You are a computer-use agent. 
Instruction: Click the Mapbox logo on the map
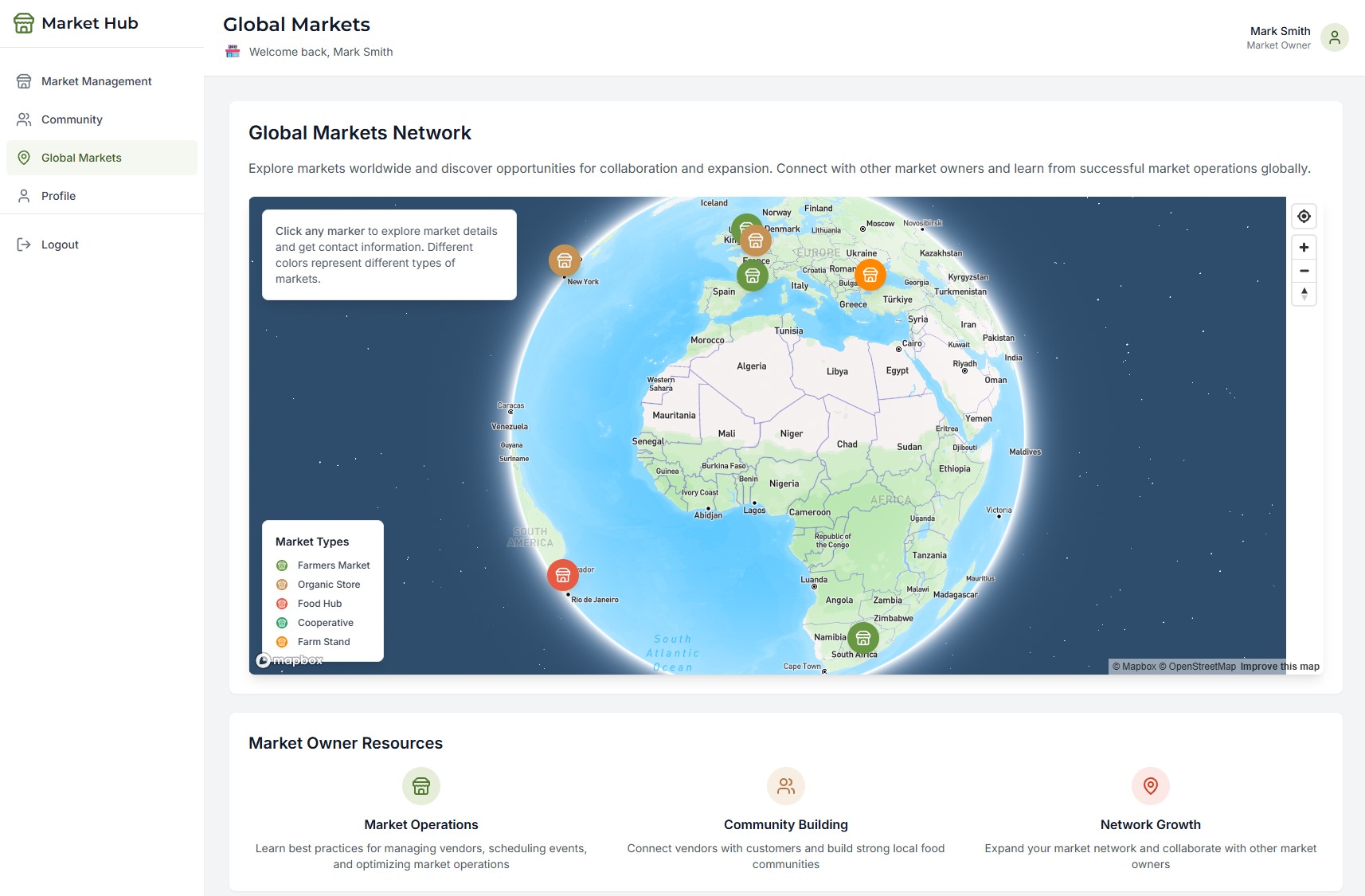289,660
